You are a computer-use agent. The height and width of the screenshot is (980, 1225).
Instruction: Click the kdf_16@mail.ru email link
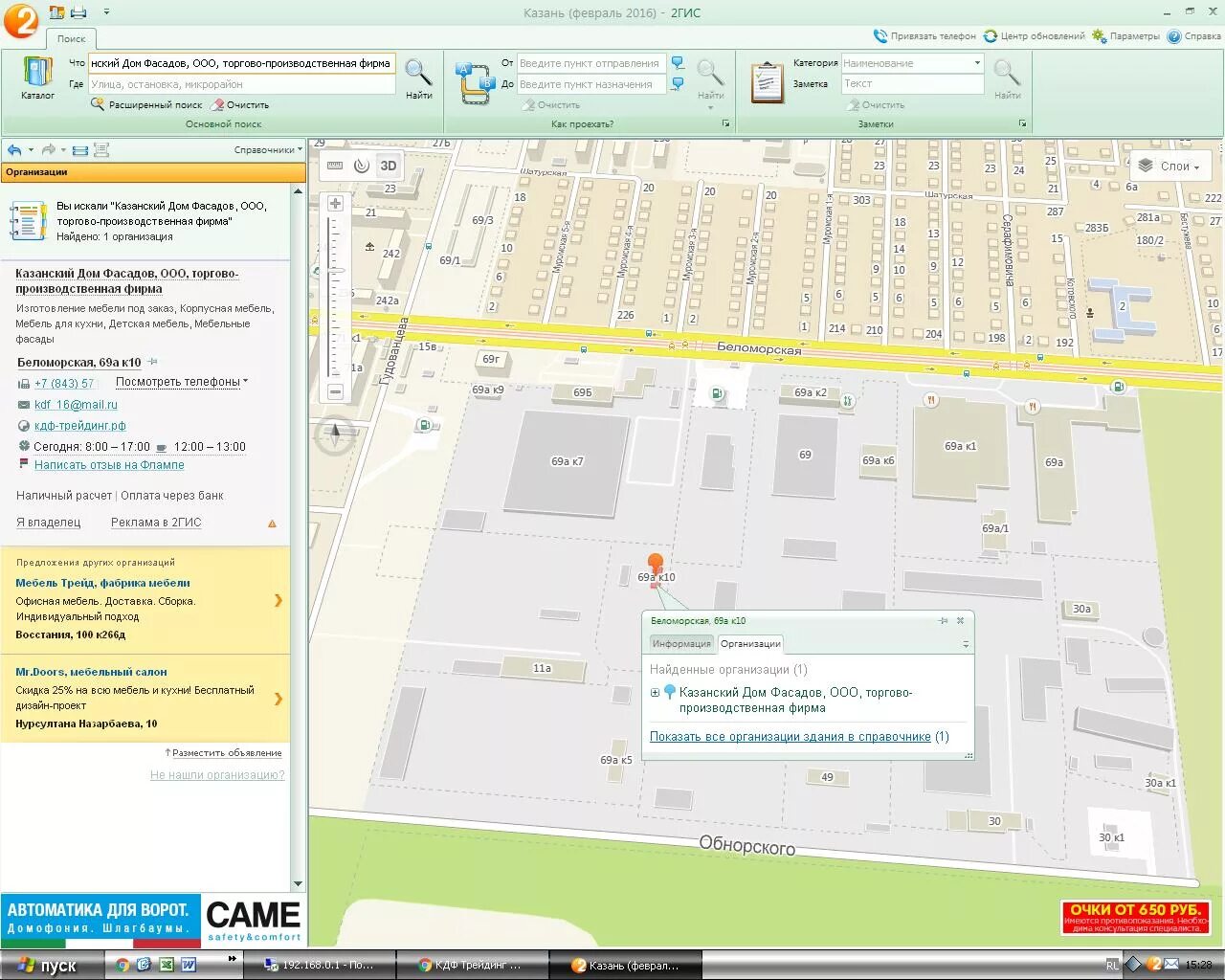point(76,405)
